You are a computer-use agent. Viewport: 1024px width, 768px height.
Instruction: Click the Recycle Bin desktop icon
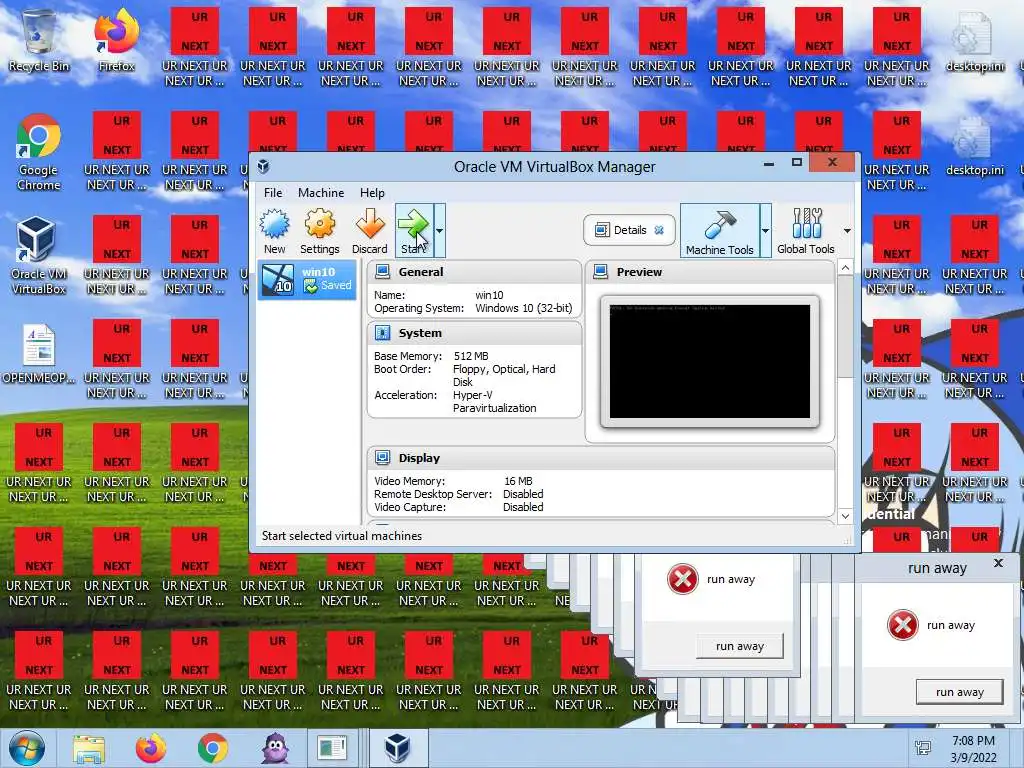(39, 40)
